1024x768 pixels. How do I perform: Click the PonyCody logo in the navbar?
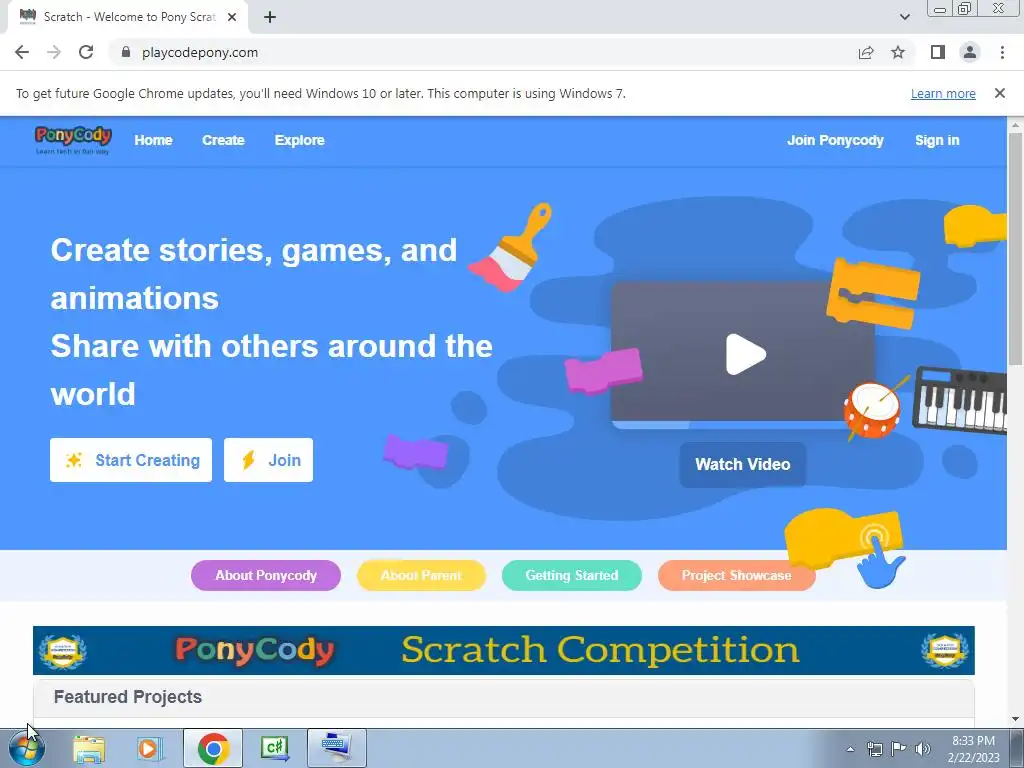click(73, 140)
